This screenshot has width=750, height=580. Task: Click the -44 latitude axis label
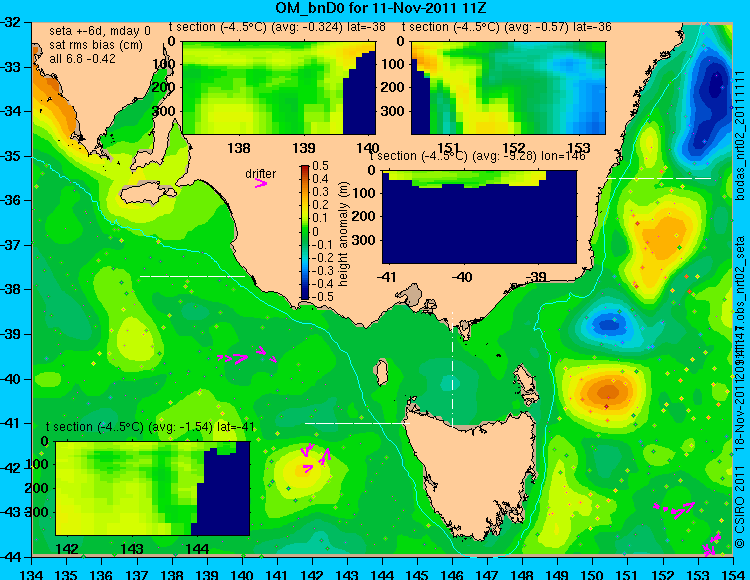click(x=10, y=557)
